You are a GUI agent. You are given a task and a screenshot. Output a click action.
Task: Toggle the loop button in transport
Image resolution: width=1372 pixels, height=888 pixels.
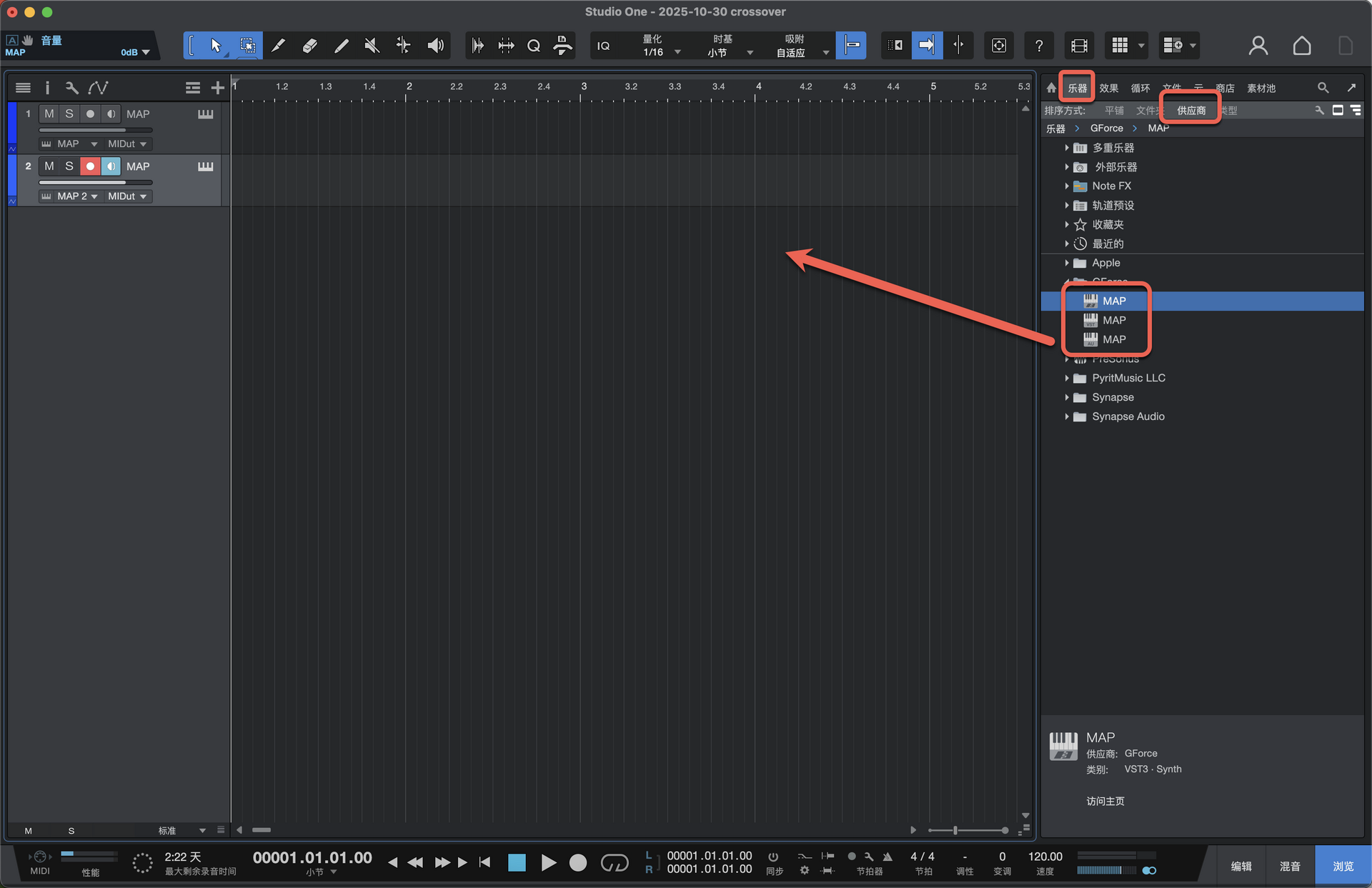pos(614,863)
